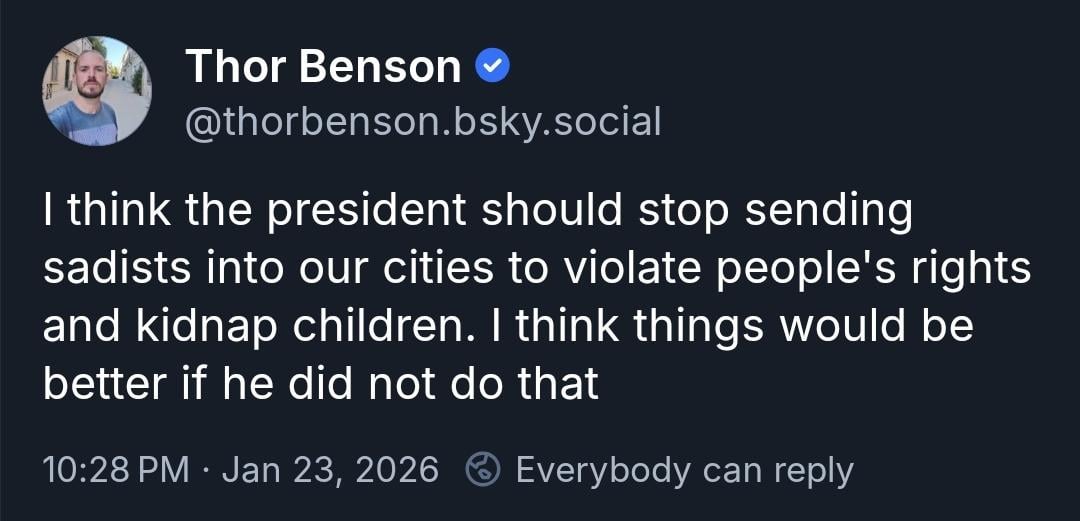Open the "Everybody can reply" setting

click(x=683, y=469)
